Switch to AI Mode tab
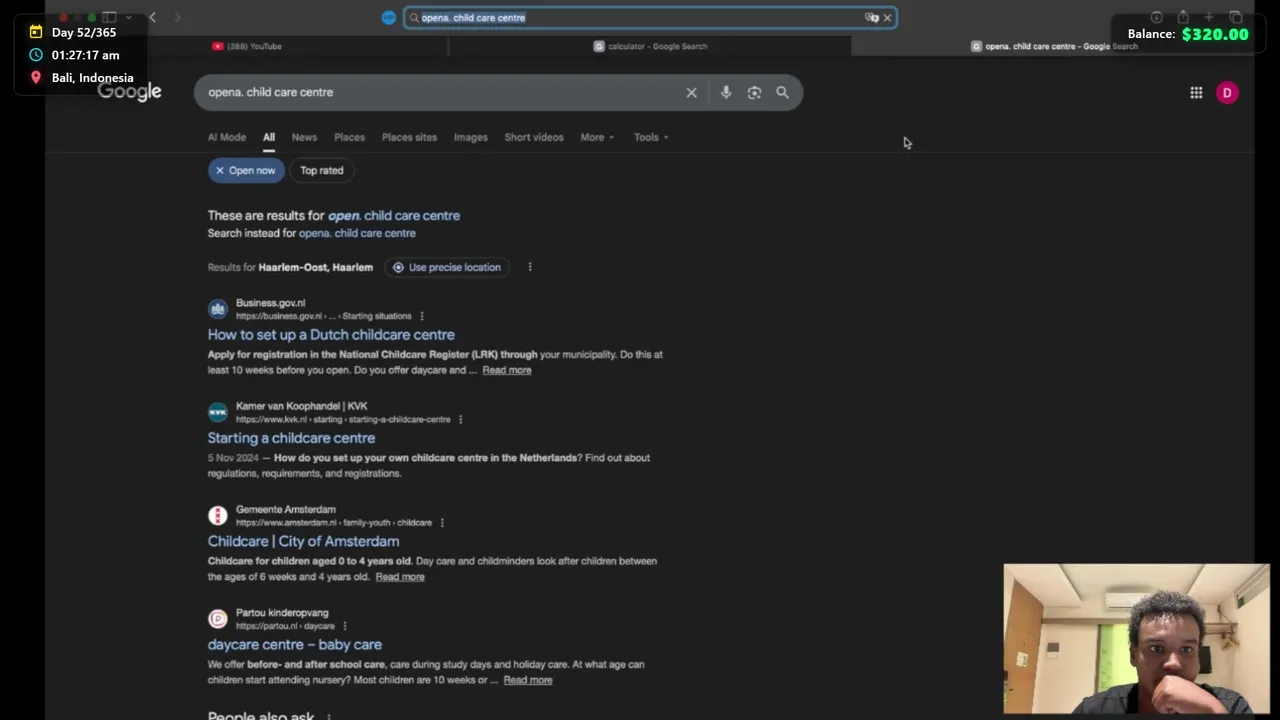This screenshot has height=720, width=1280. (x=226, y=137)
